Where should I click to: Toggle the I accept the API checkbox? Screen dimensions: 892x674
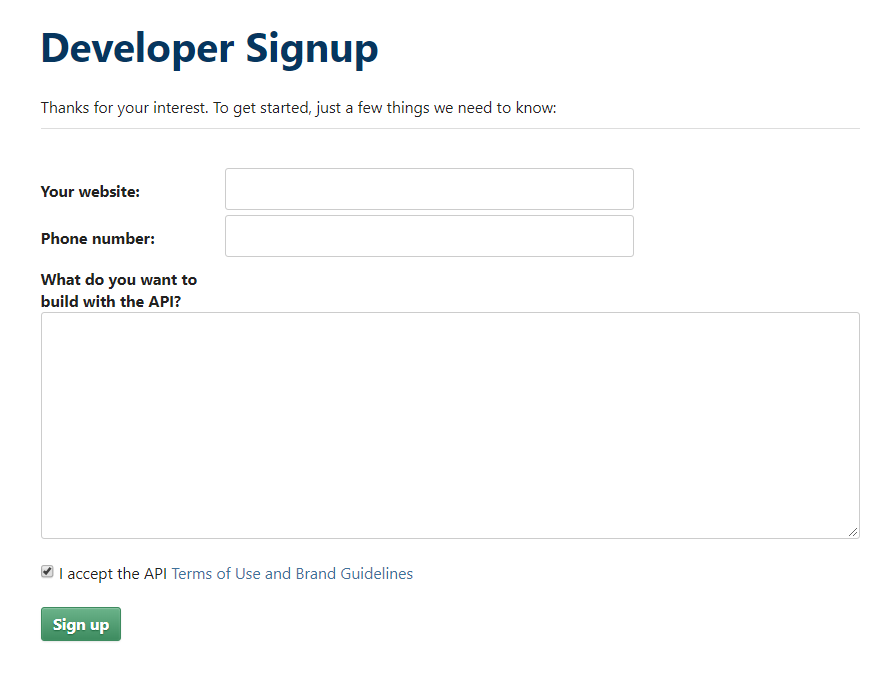47,572
